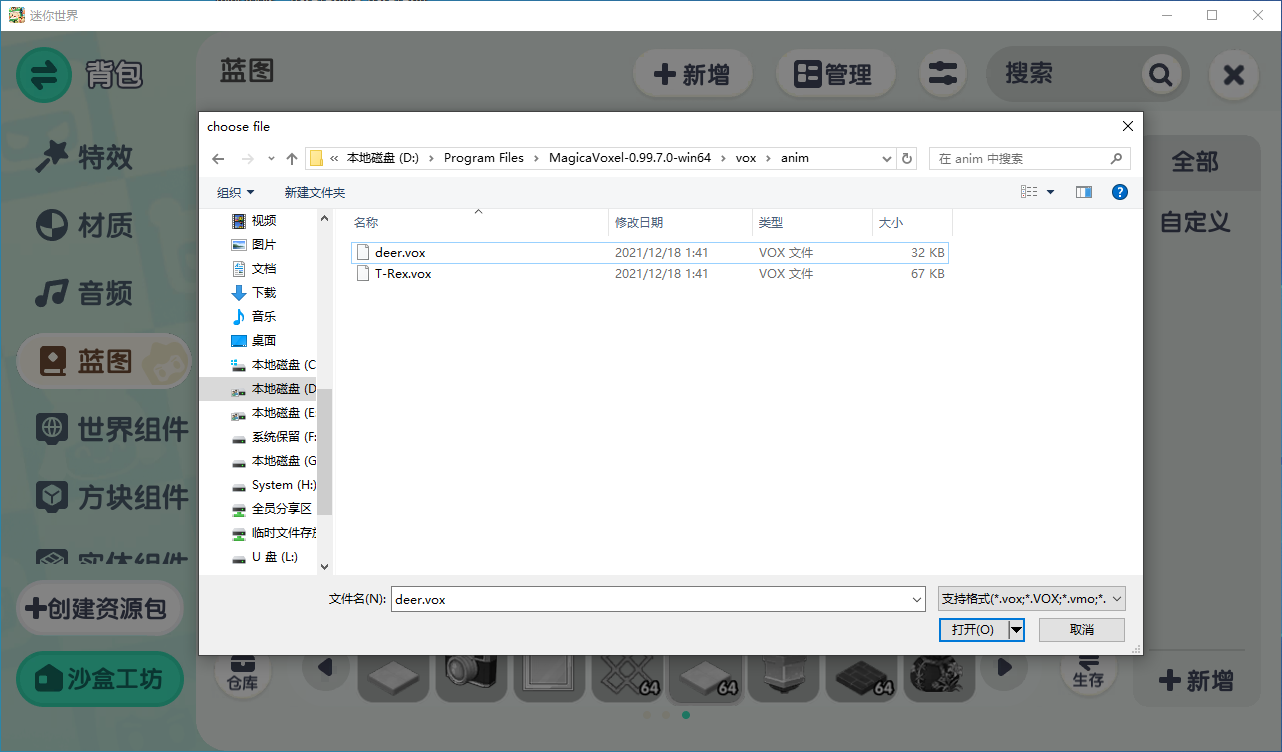This screenshot has width=1282, height=752.
Task: Sort by 大小 column header
Action: point(912,223)
